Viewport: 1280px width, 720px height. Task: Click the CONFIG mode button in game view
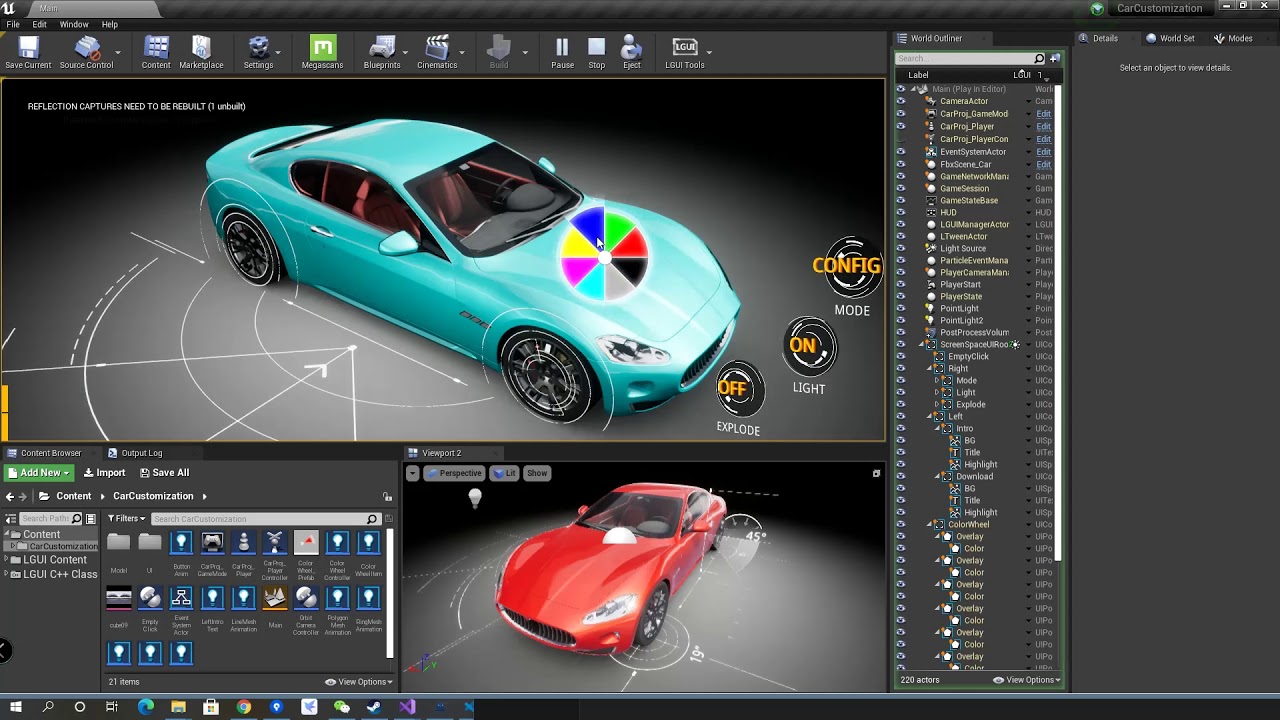[848, 266]
